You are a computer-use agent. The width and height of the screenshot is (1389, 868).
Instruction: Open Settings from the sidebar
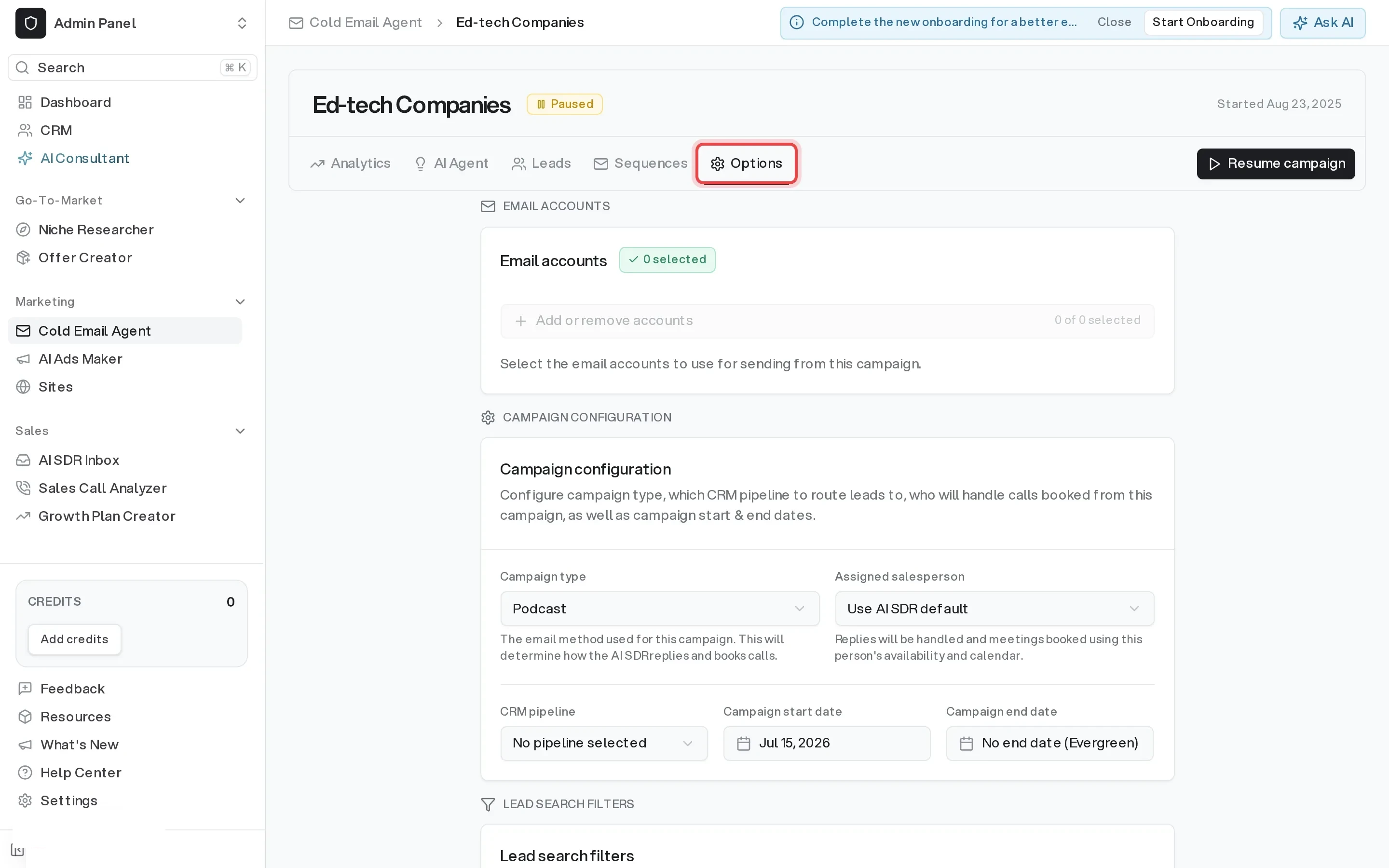pos(68,801)
